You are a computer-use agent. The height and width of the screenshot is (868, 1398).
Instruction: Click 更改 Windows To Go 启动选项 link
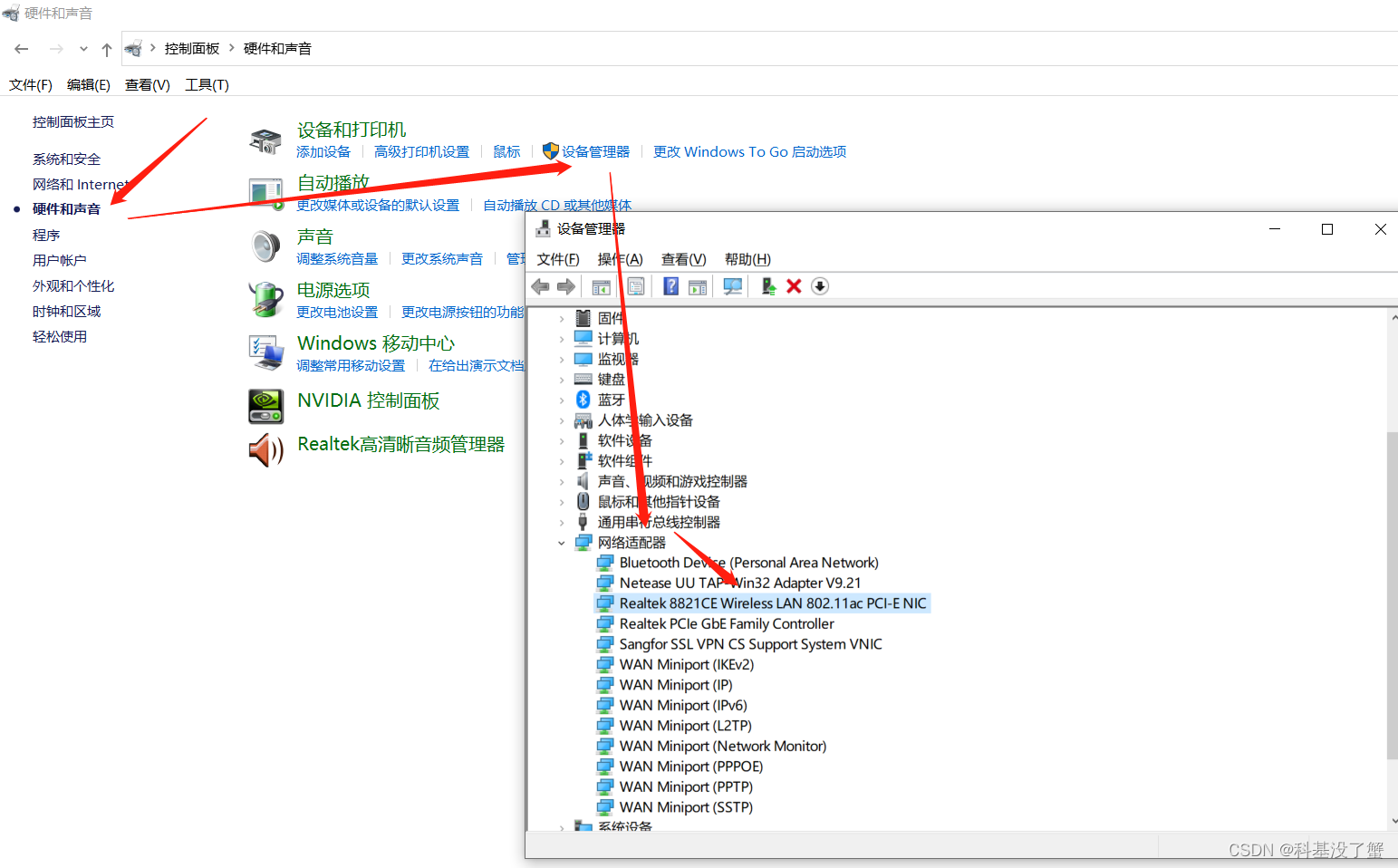(750, 152)
